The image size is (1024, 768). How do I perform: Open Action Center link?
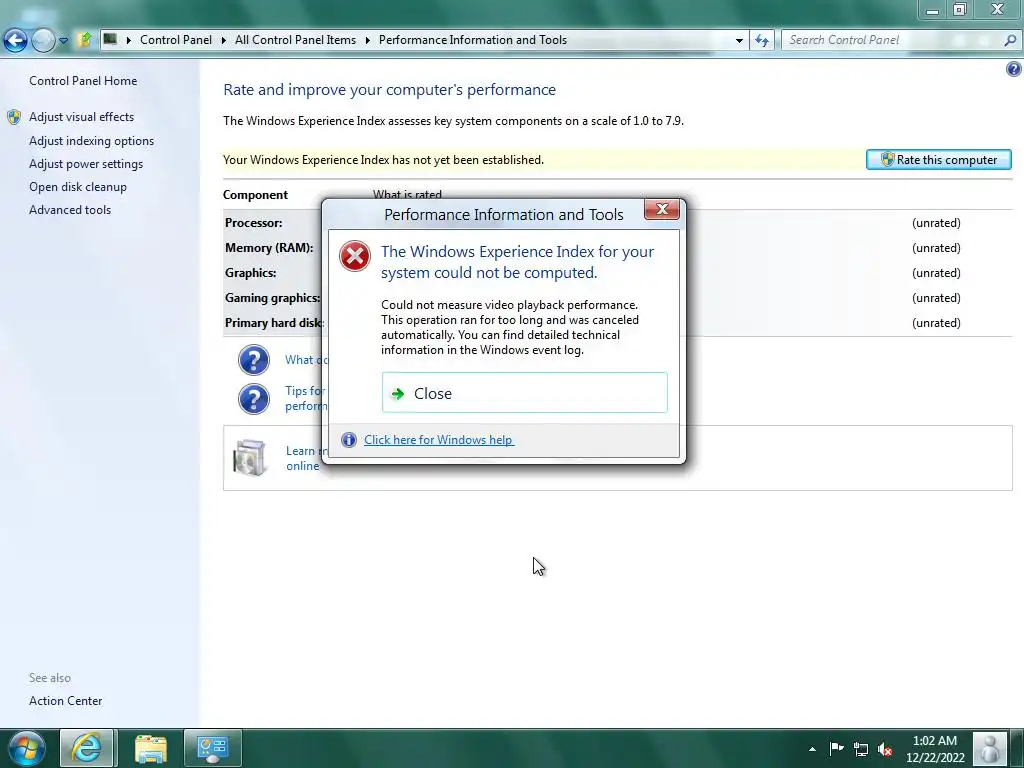(x=65, y=701)
